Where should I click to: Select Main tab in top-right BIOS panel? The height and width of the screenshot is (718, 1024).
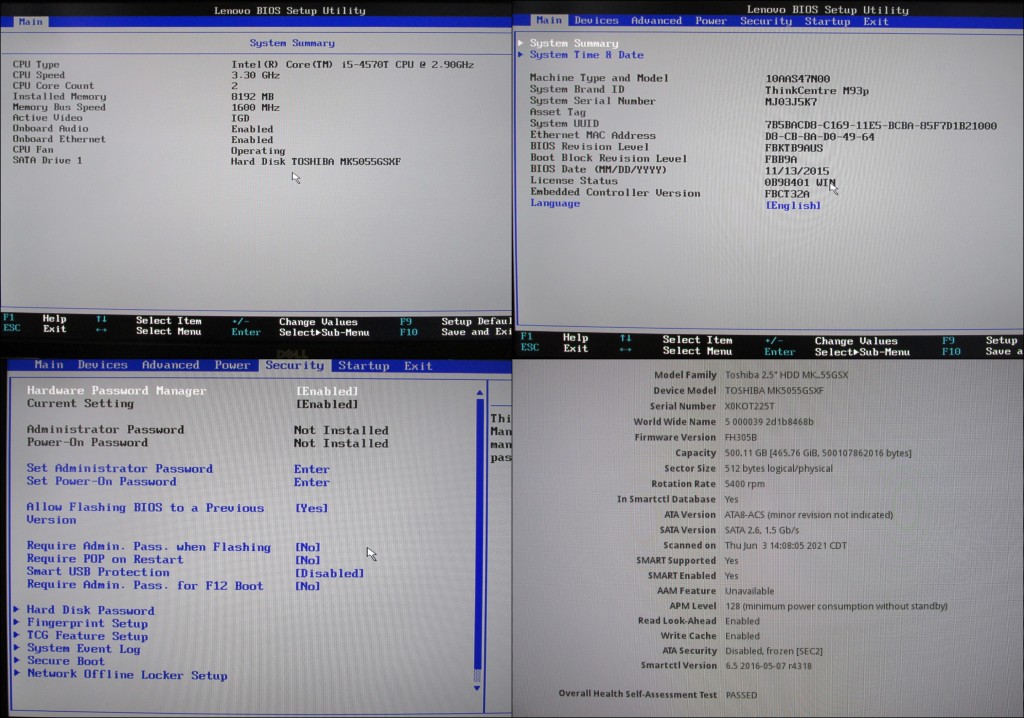(549, 20)
